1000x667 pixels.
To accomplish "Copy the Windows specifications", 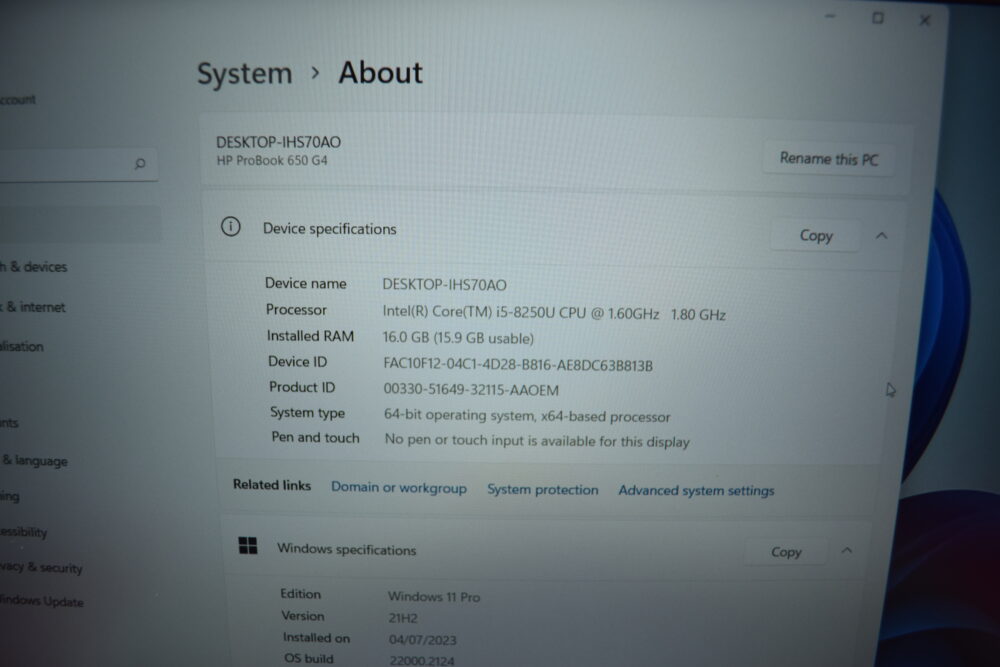I will coord(786,552).
